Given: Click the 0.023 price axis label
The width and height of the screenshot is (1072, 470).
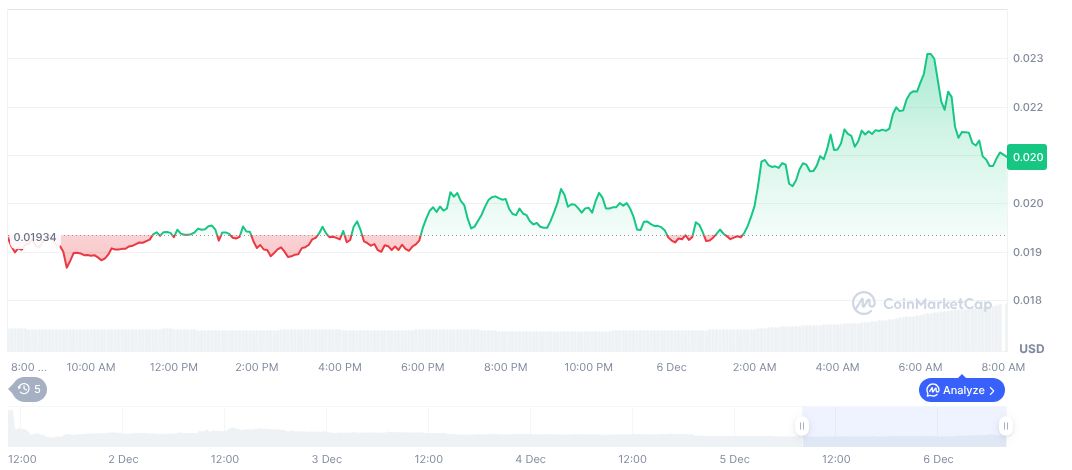Looking at the screenshot, I should coord(1029,59).
